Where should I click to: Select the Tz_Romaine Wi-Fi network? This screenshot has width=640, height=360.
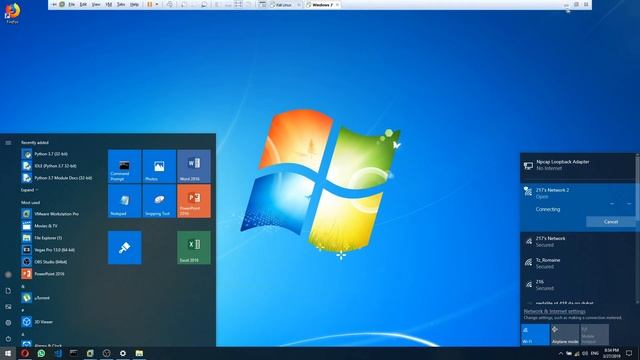tap(578, 263)
